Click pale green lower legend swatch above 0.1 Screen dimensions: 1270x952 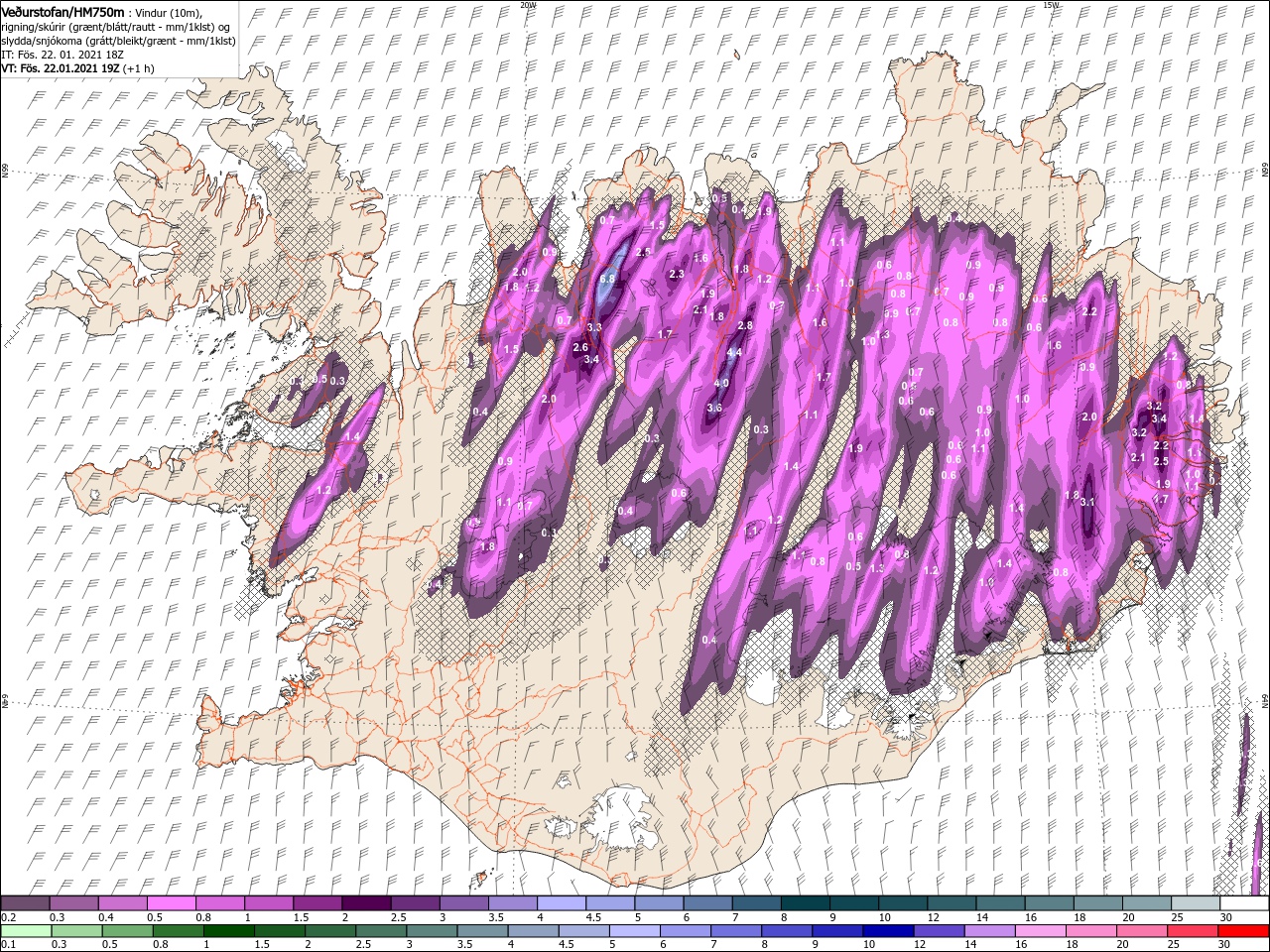tap(26, 931)
